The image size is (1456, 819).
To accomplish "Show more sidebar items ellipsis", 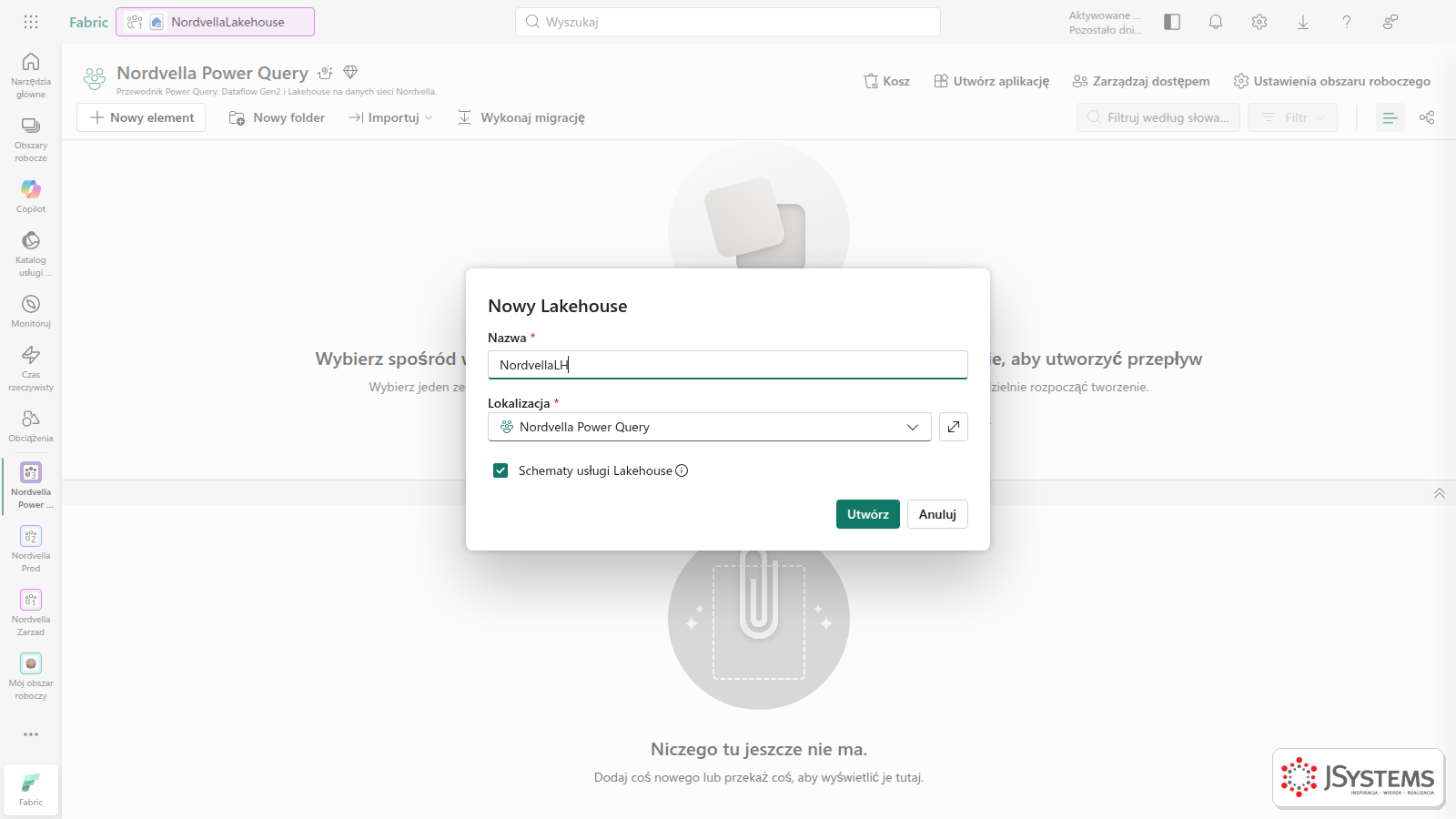I will [x=31, y=734].
